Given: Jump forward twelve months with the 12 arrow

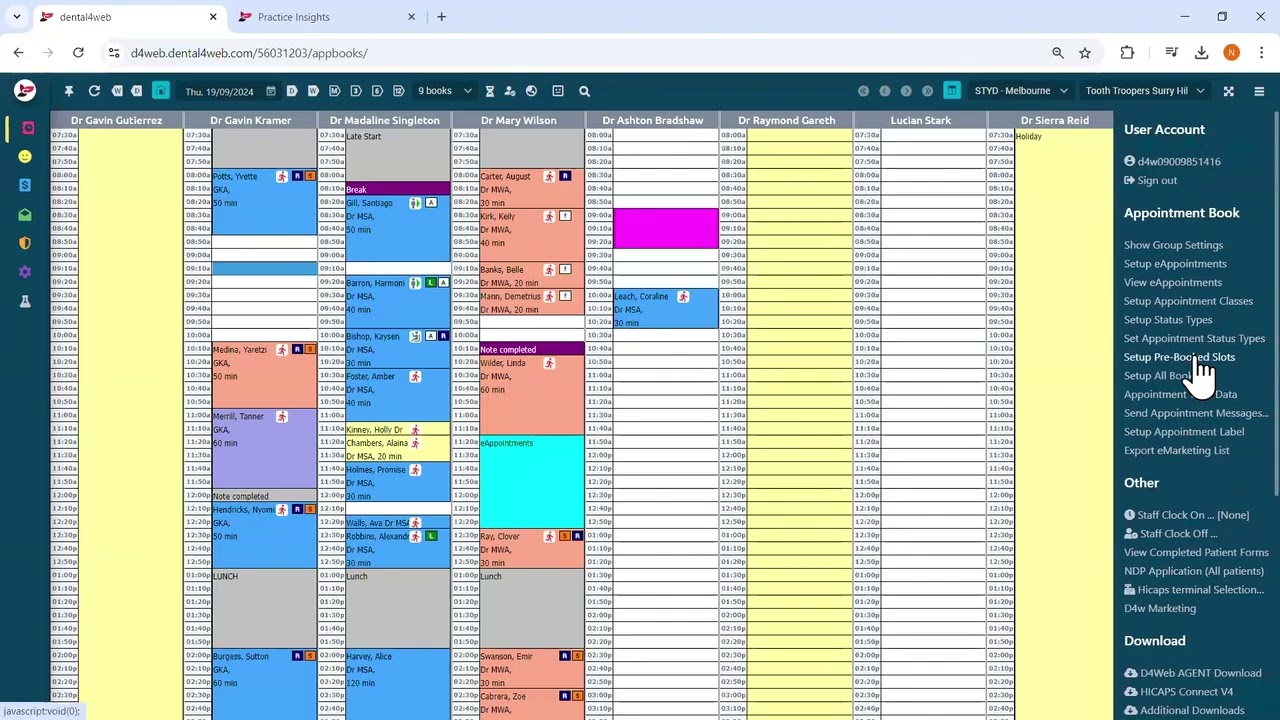Looking at the screenshot, I should pyautogui.click(x=399, y=91).
